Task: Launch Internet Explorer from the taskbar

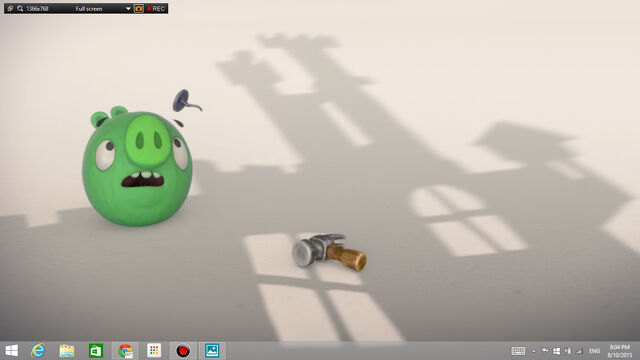Action: pos(38,351)
